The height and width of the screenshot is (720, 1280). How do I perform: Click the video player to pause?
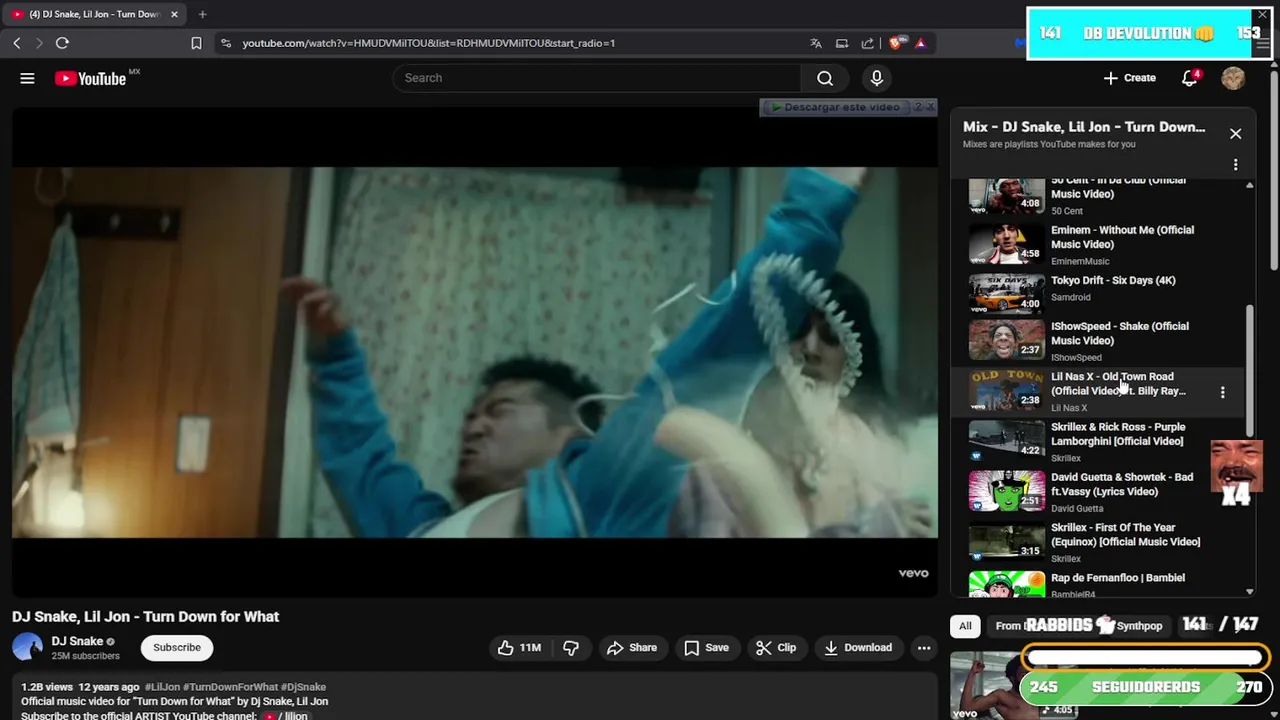(x=475, y=352)
